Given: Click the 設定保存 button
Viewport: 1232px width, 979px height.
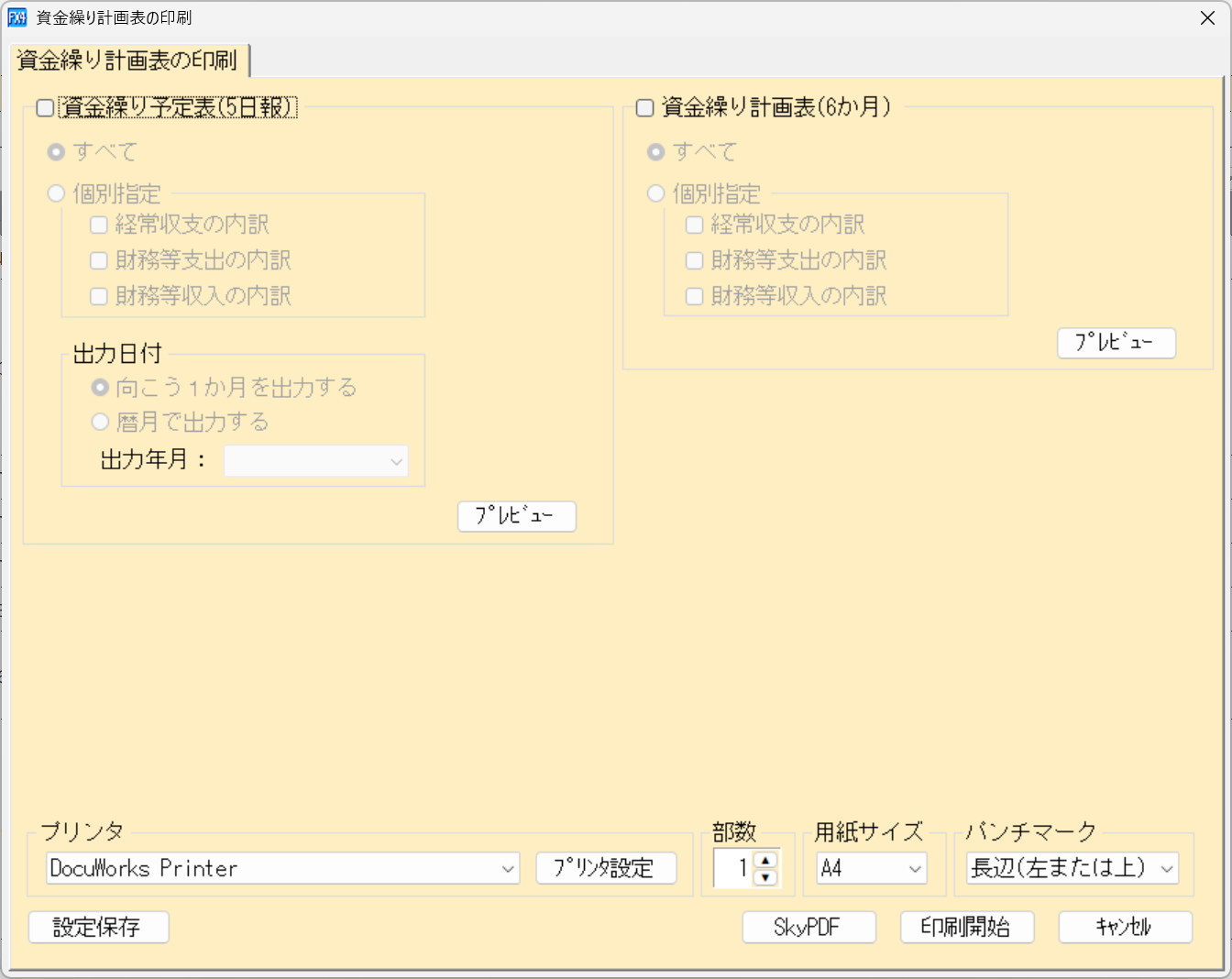Looking at the screenshot, I should [98, 927].
